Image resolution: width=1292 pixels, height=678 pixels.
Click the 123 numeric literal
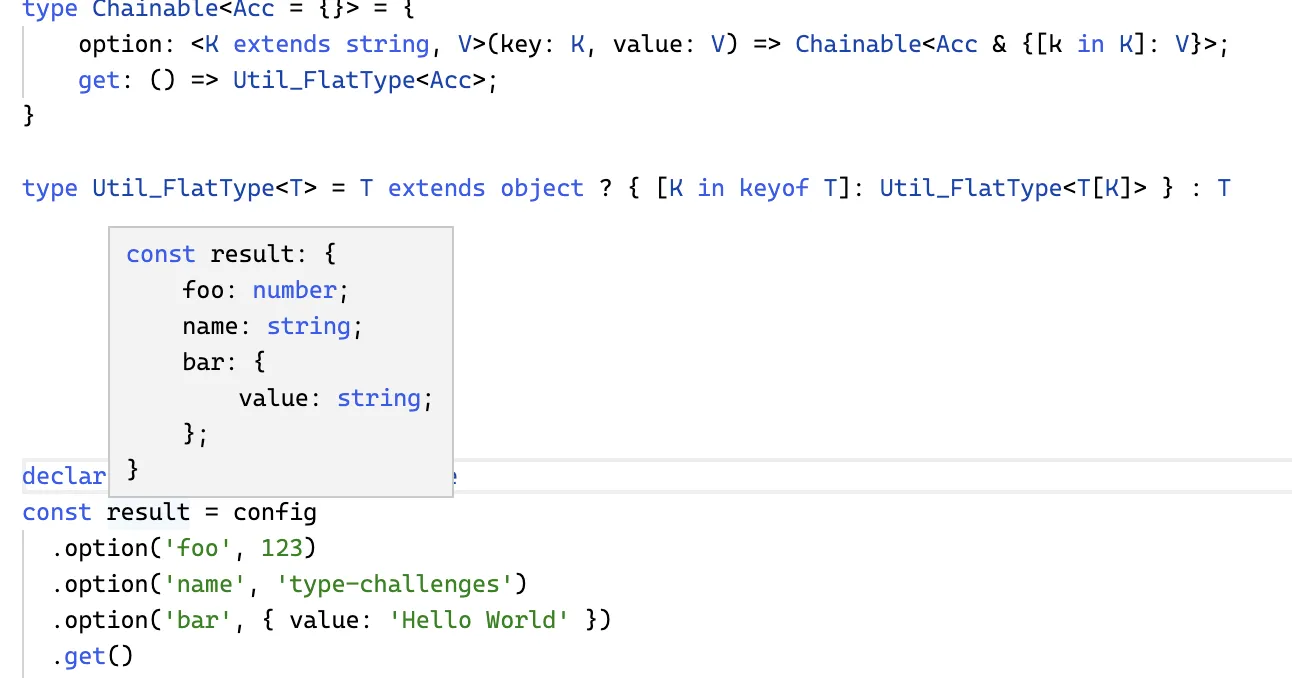coord(281,549)
